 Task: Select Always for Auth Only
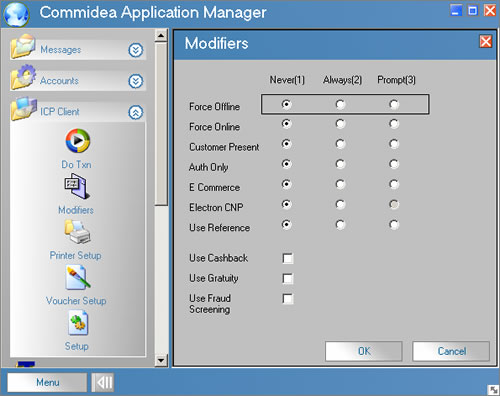click(340, 164)
